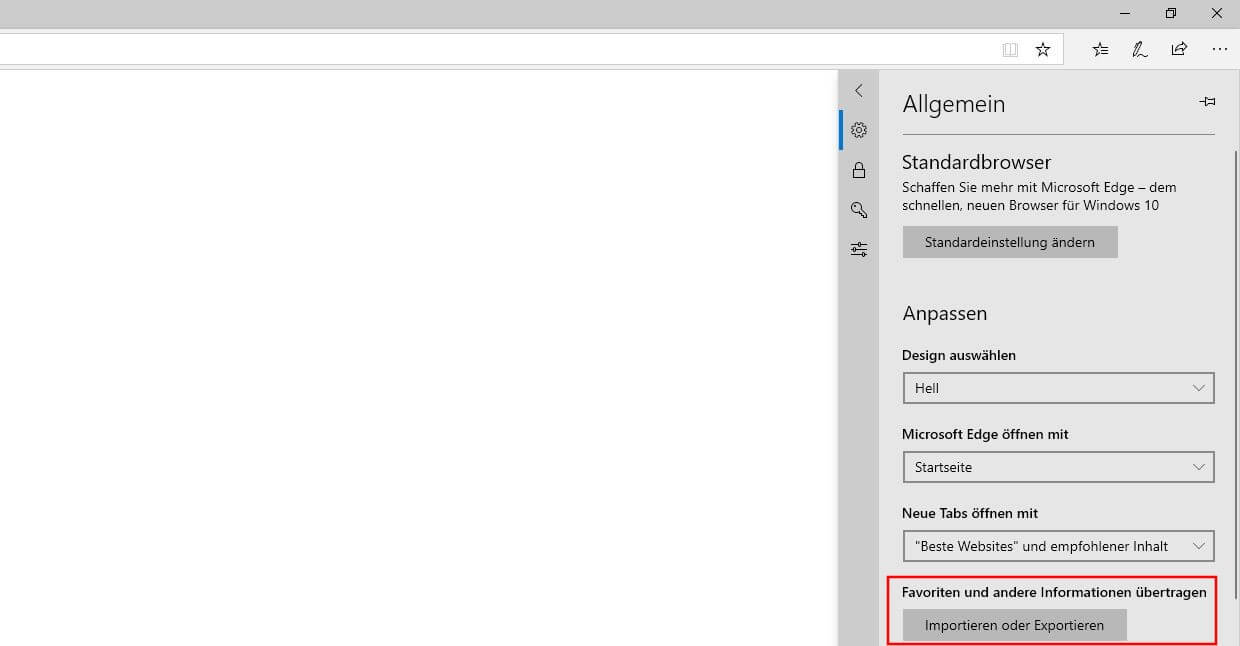
Task: Click Importieren oder Exportieren button
Action: pyautogui.click(x=1014, y=625)
